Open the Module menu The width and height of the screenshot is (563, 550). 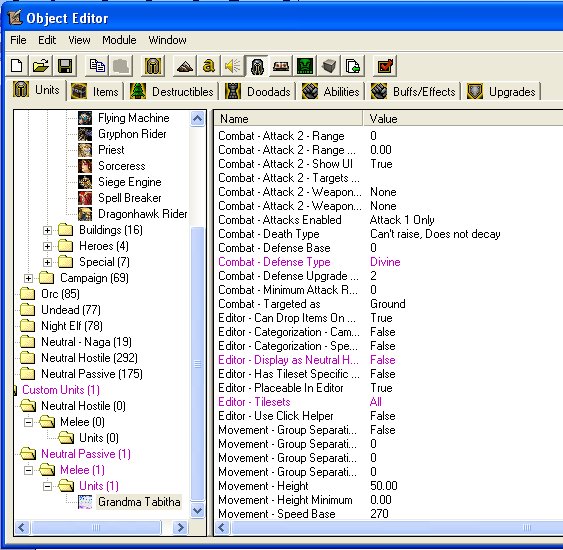[119, 40]
